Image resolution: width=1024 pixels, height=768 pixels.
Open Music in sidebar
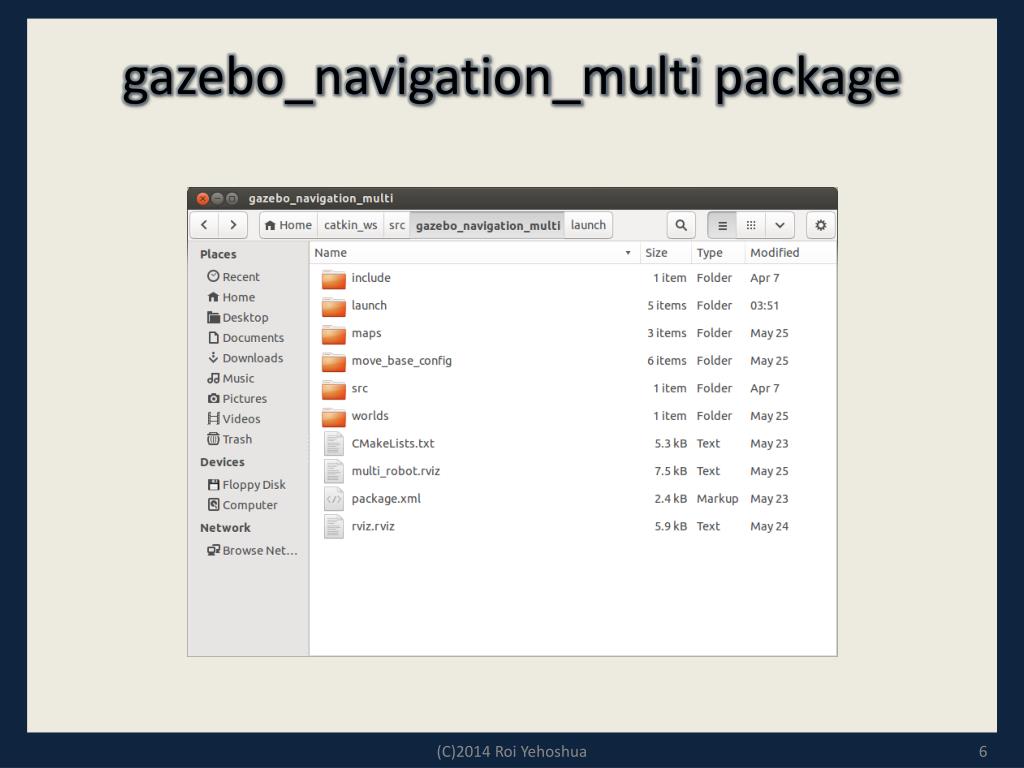(231, 378)
